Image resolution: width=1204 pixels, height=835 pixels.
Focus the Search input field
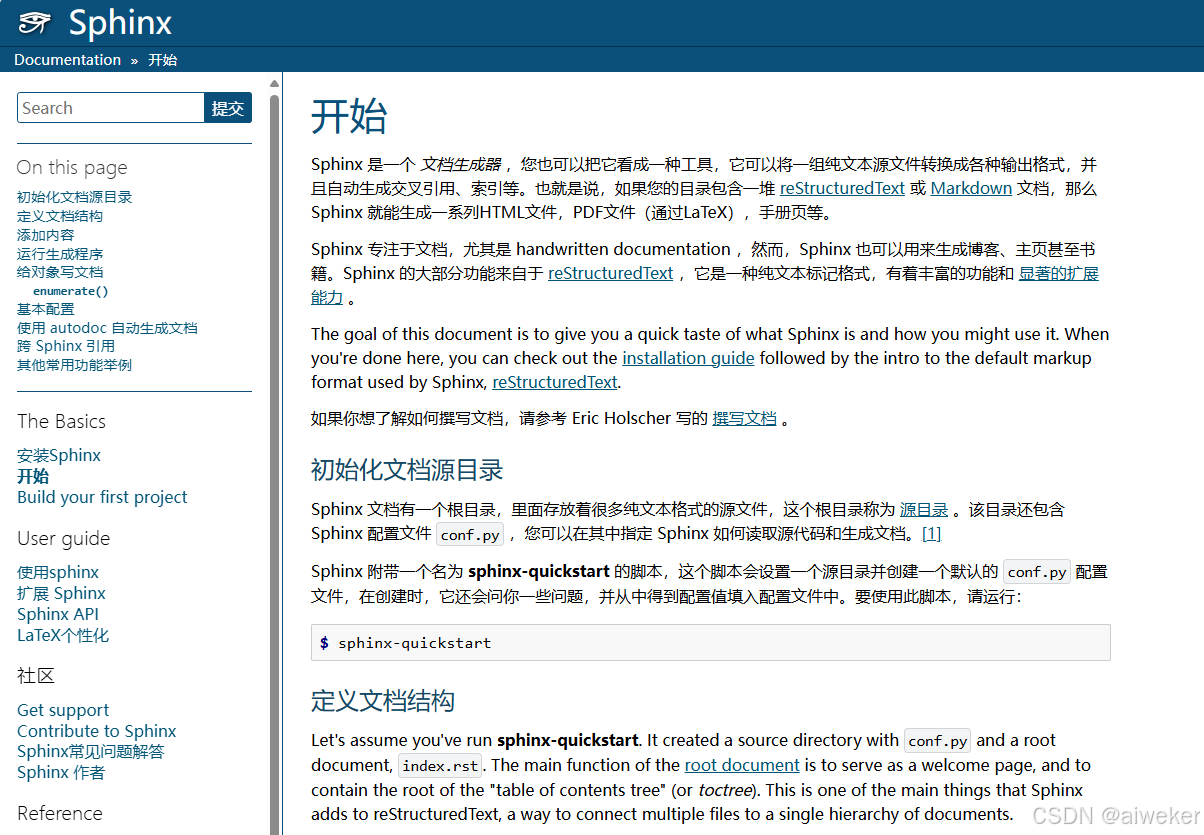[111, 108]
